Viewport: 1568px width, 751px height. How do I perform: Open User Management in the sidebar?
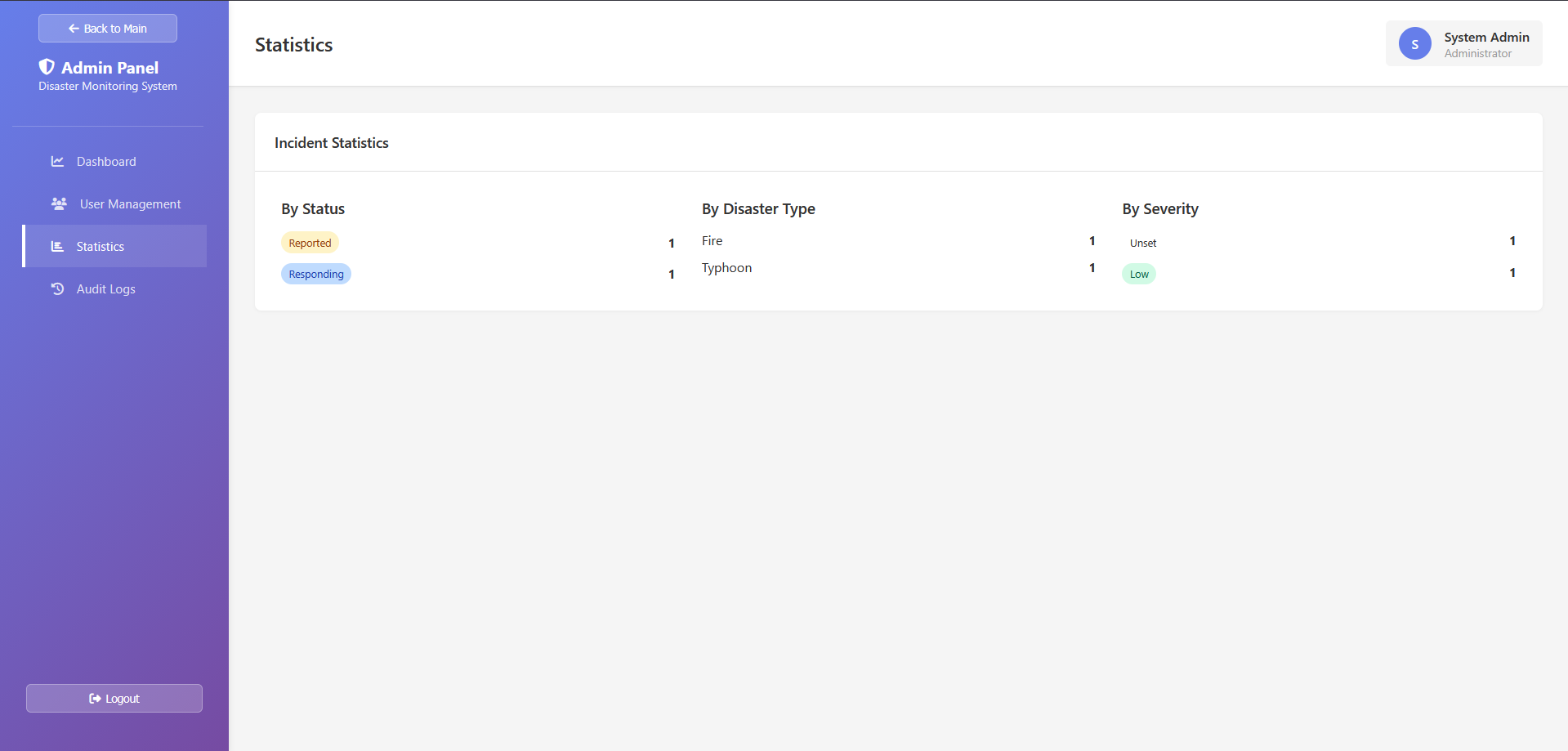(114, 204)
